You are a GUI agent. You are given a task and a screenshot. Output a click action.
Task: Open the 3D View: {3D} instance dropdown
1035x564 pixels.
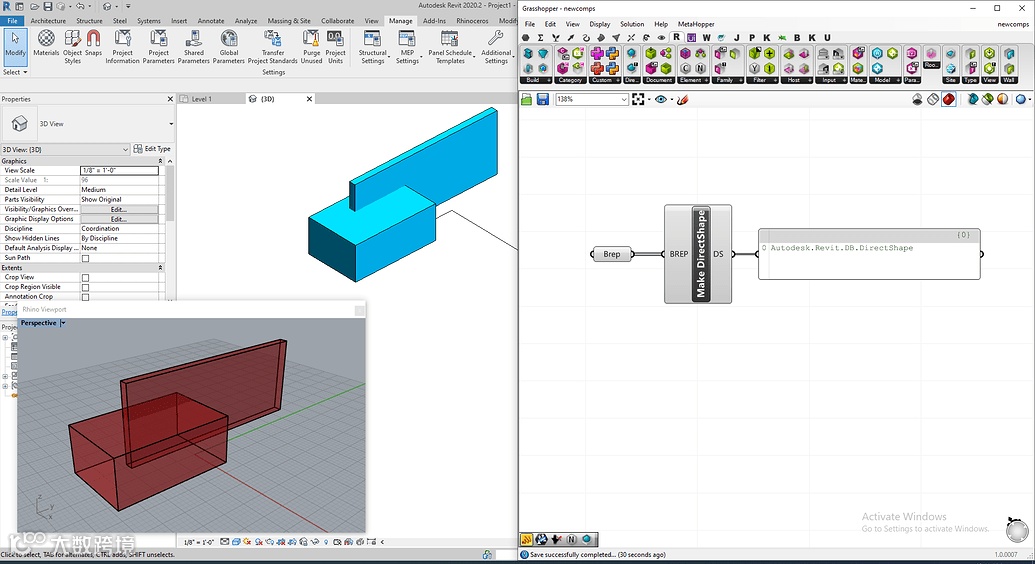125,150
